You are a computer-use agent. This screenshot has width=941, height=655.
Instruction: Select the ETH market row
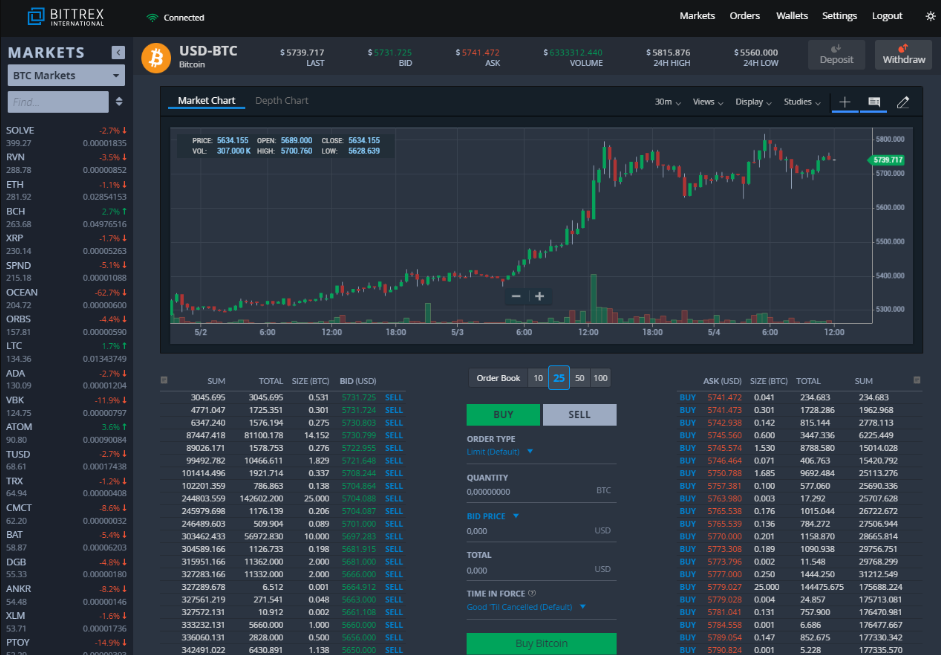[66, 190]
